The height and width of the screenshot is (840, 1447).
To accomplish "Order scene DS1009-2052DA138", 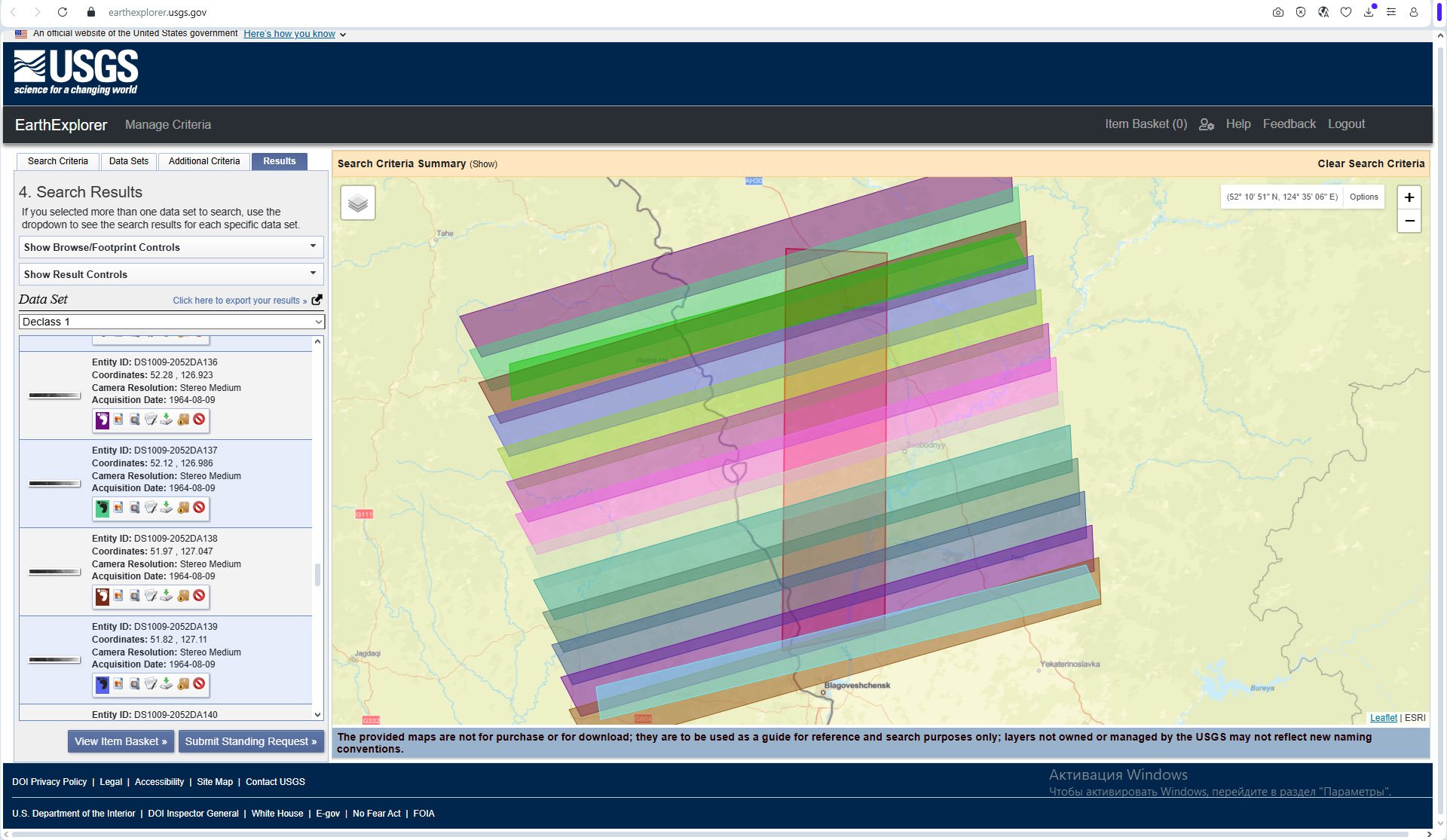I will pos(182,596).
